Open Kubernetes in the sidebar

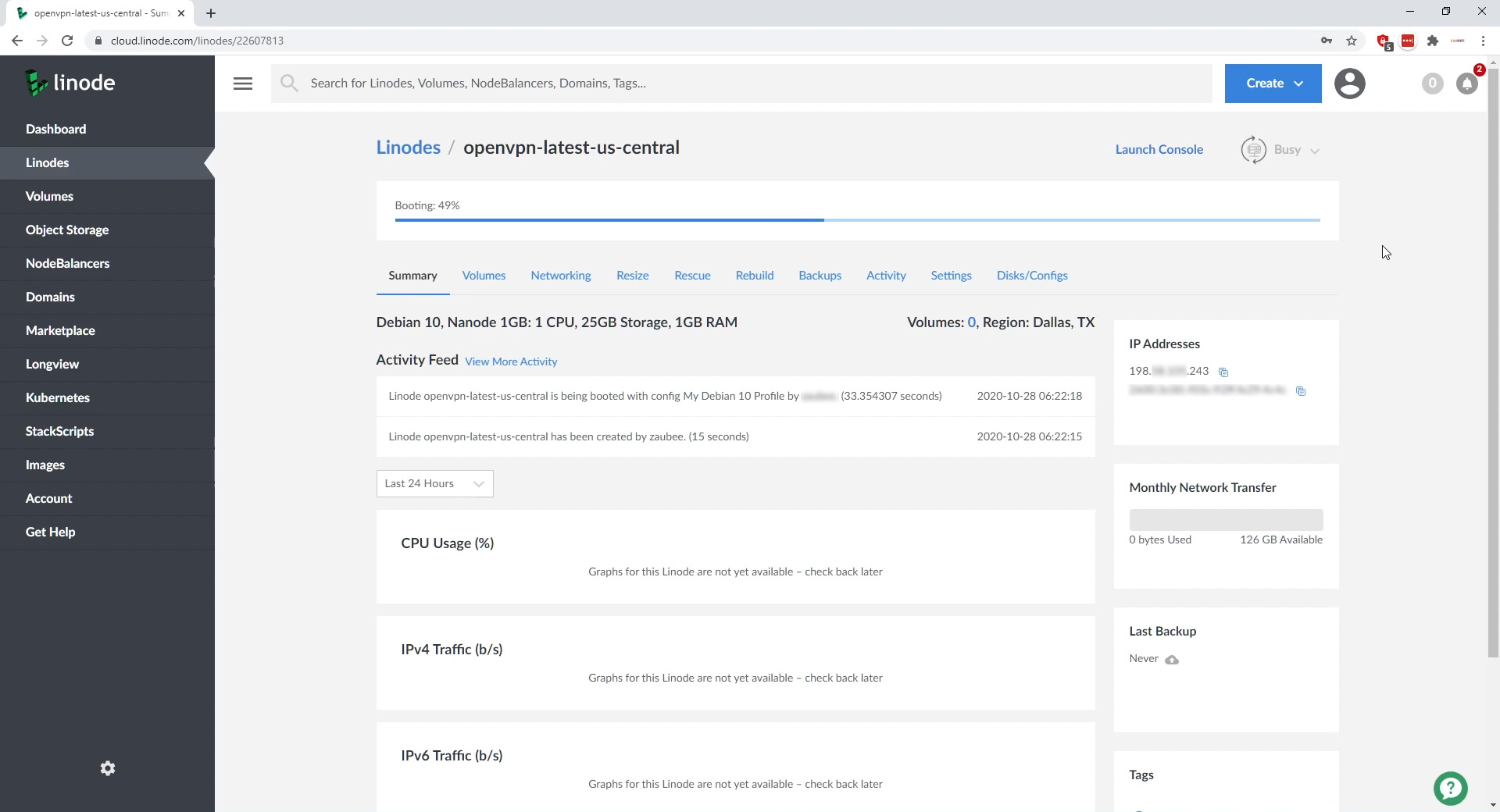click(107, 398)
